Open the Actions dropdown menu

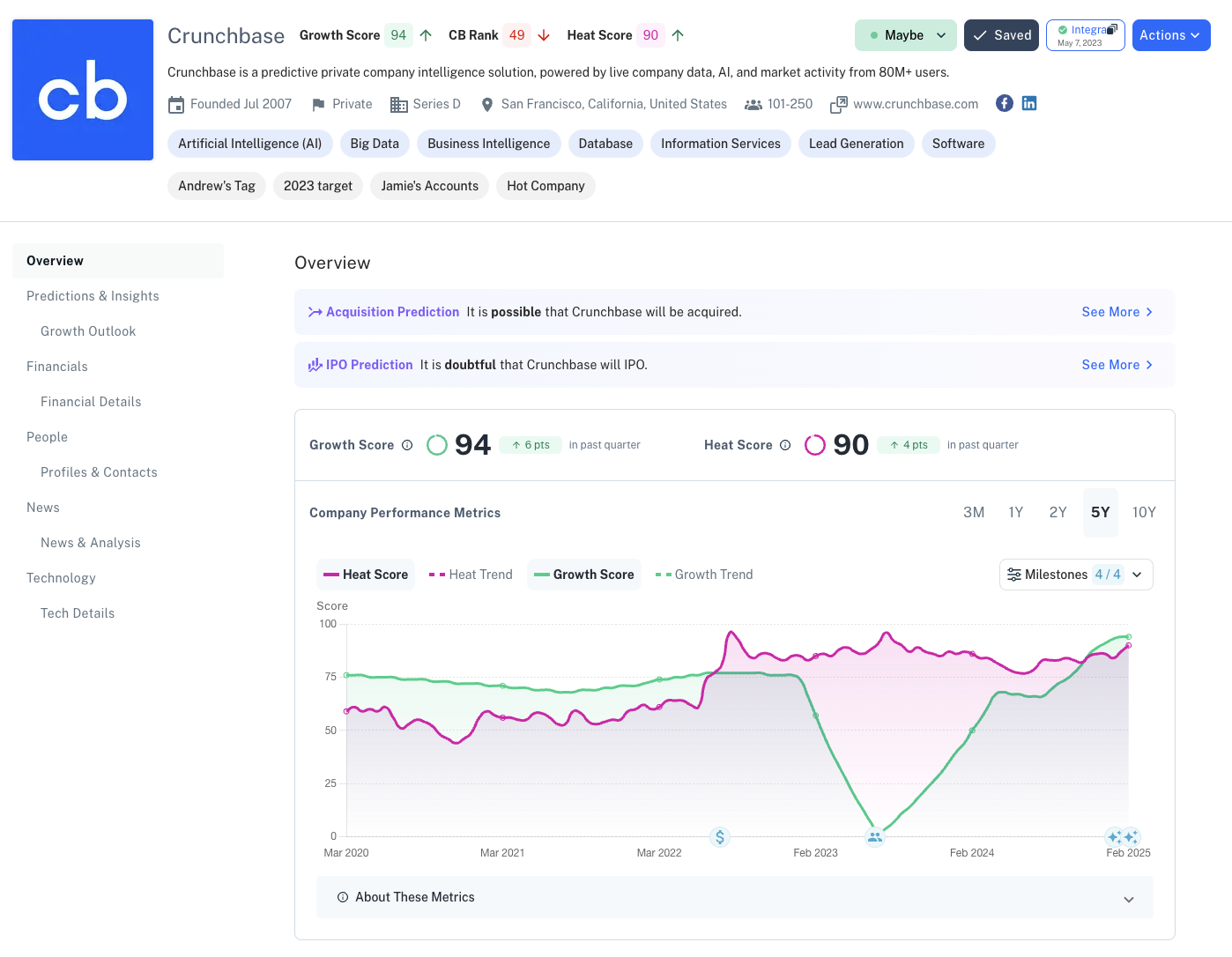click(x=1171, y=35)
